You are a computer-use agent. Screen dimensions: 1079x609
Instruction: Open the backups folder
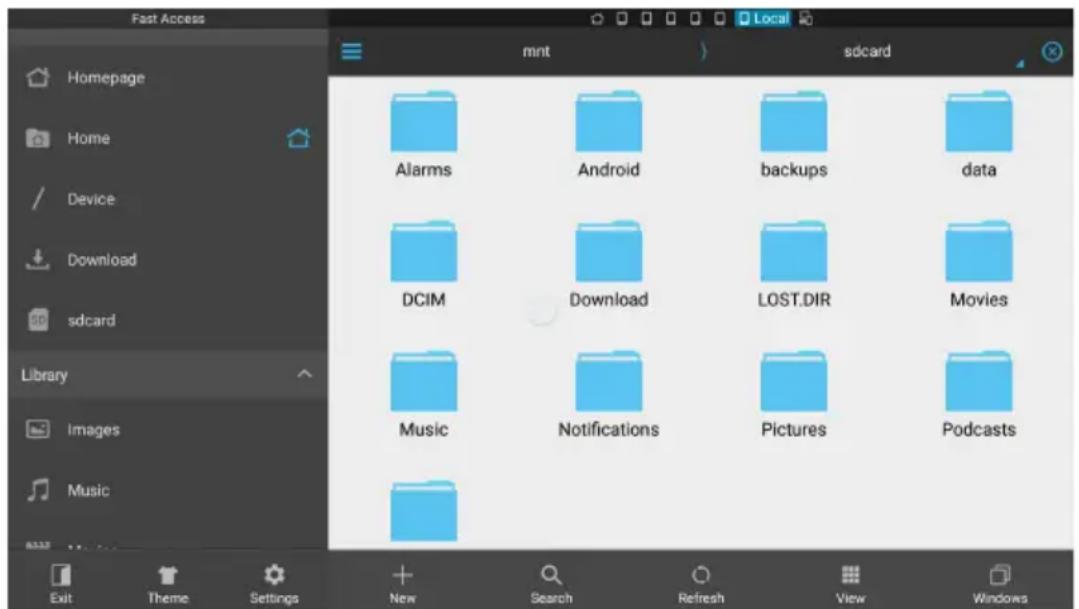(x=793, y=135)
